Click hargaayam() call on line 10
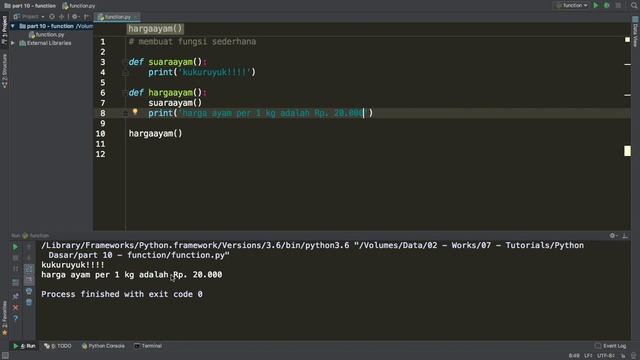Image resolution: width=640 pixels, height=360 pixels. pyautogui.click(x=156, y=133)
